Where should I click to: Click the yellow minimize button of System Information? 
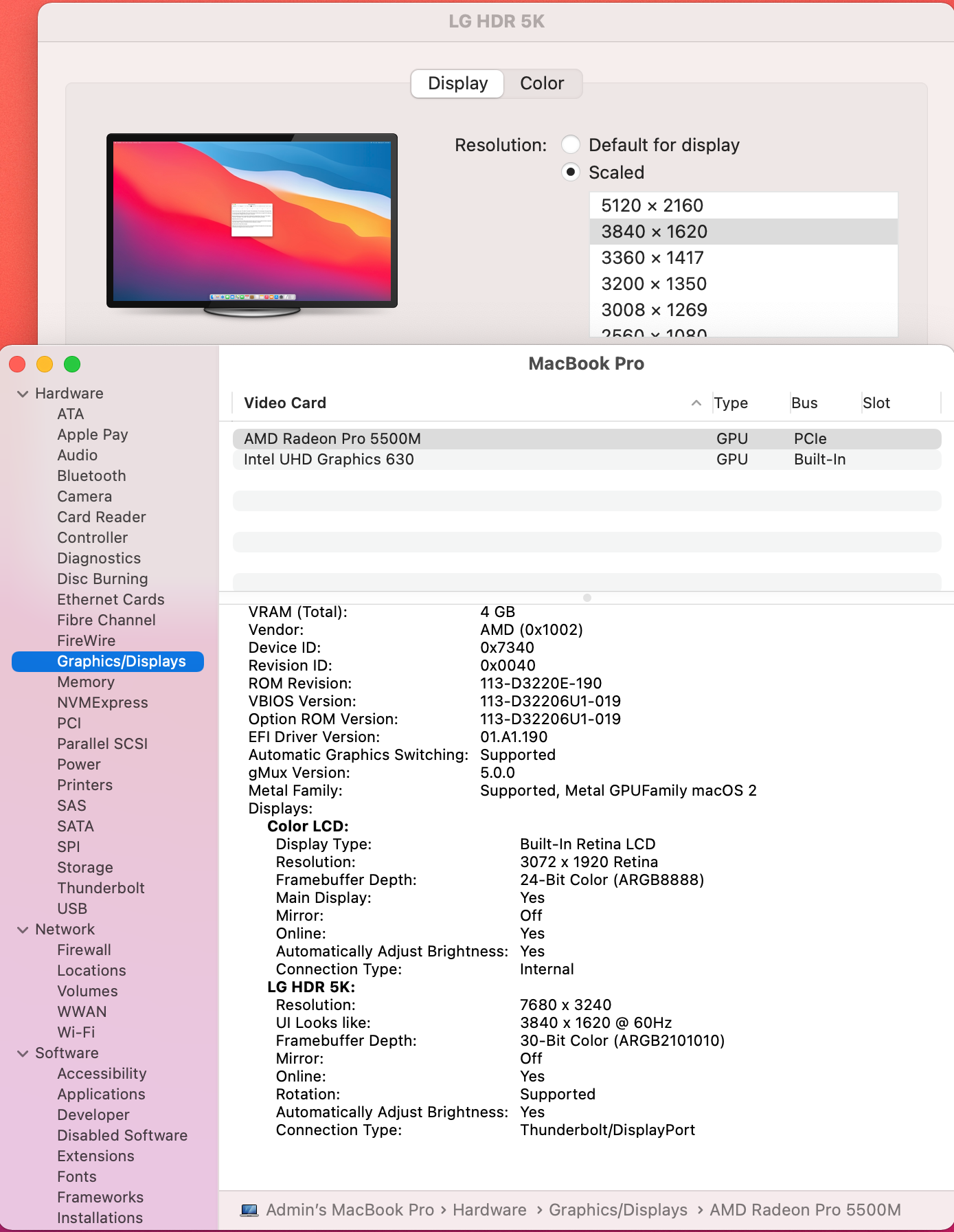45,364
